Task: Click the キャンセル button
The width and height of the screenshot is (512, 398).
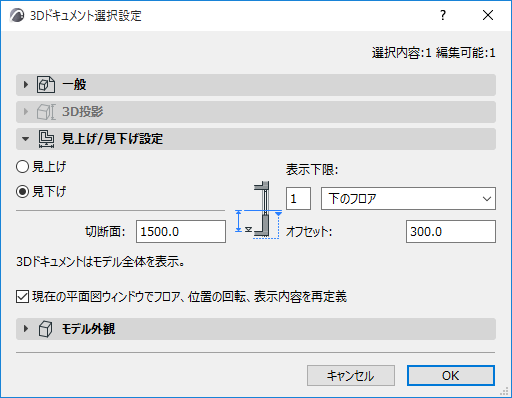Action: (x=351, y=376)
